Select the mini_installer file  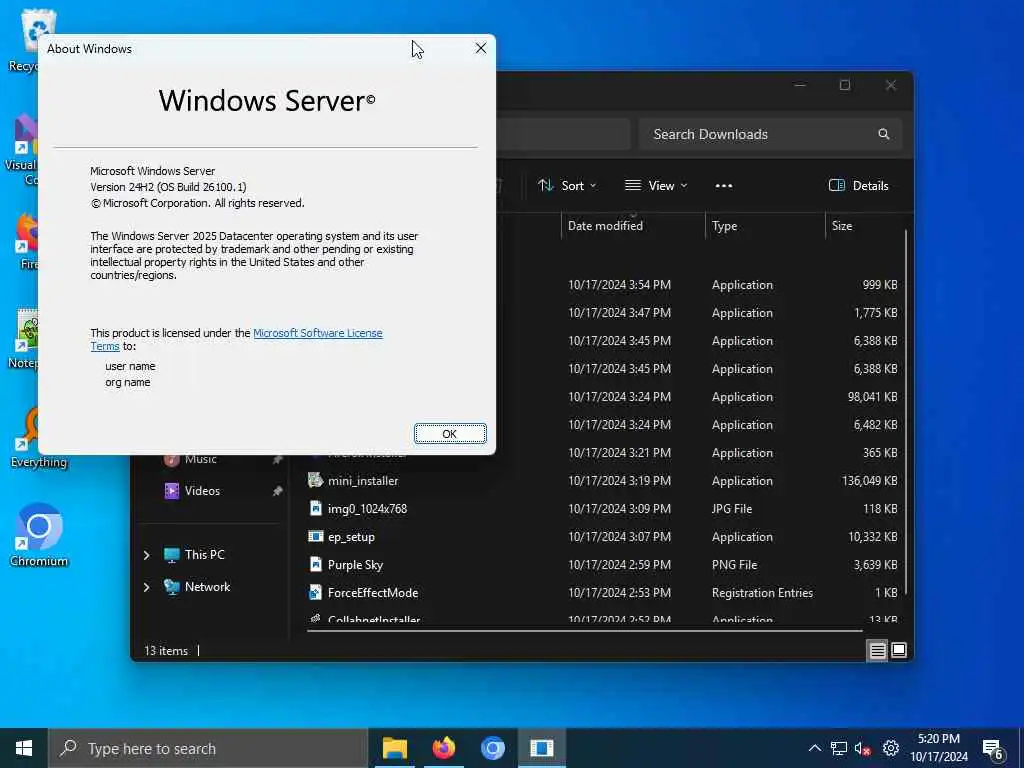pyautogui.click(x=362, y=481)
